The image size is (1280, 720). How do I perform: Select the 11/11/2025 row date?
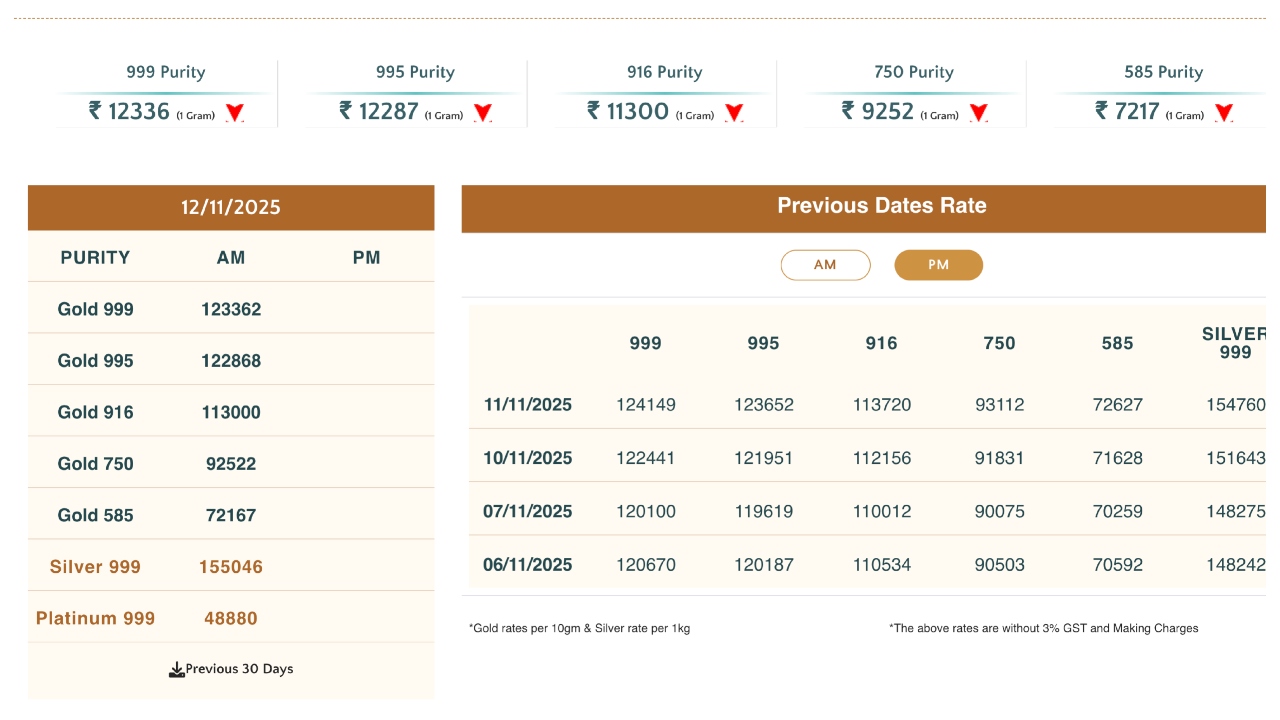click(x=527, y=405)
